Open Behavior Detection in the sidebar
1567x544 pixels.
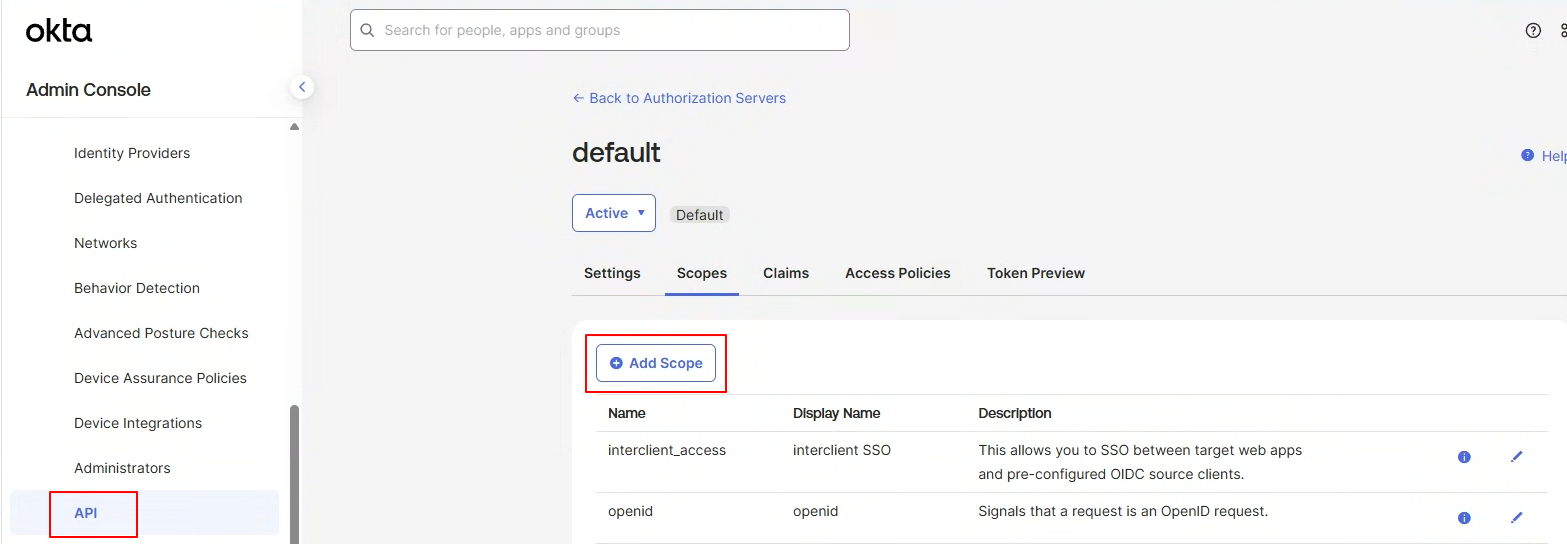(137, 288)
